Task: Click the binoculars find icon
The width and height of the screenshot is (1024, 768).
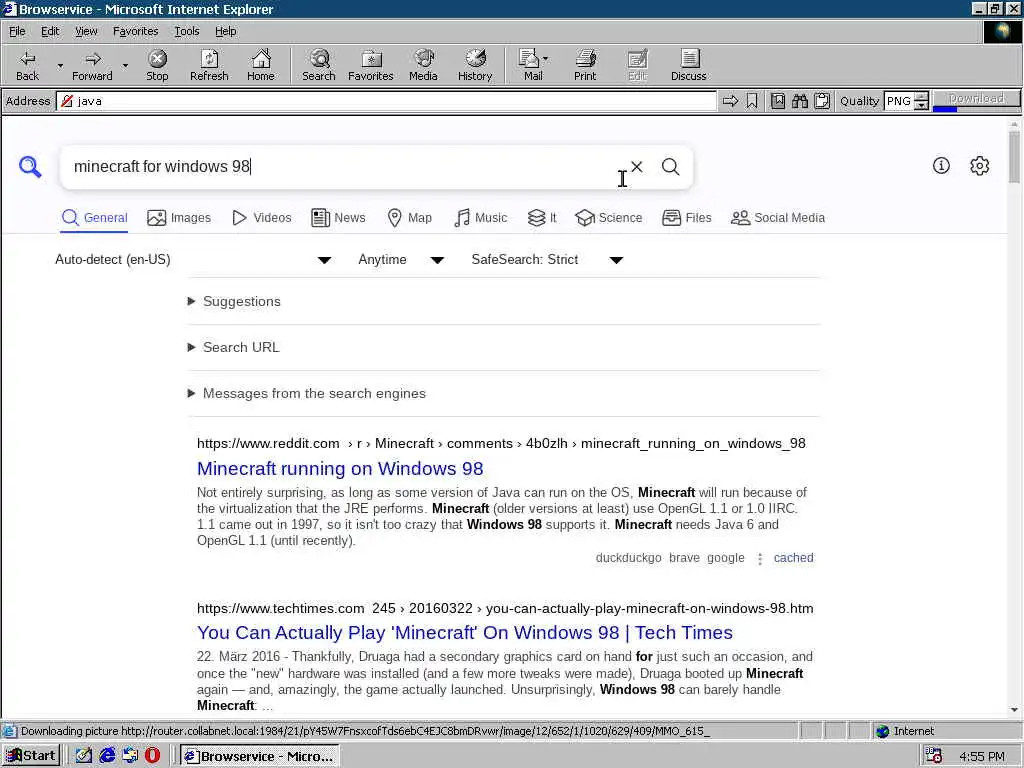Action: pos(800,101)
